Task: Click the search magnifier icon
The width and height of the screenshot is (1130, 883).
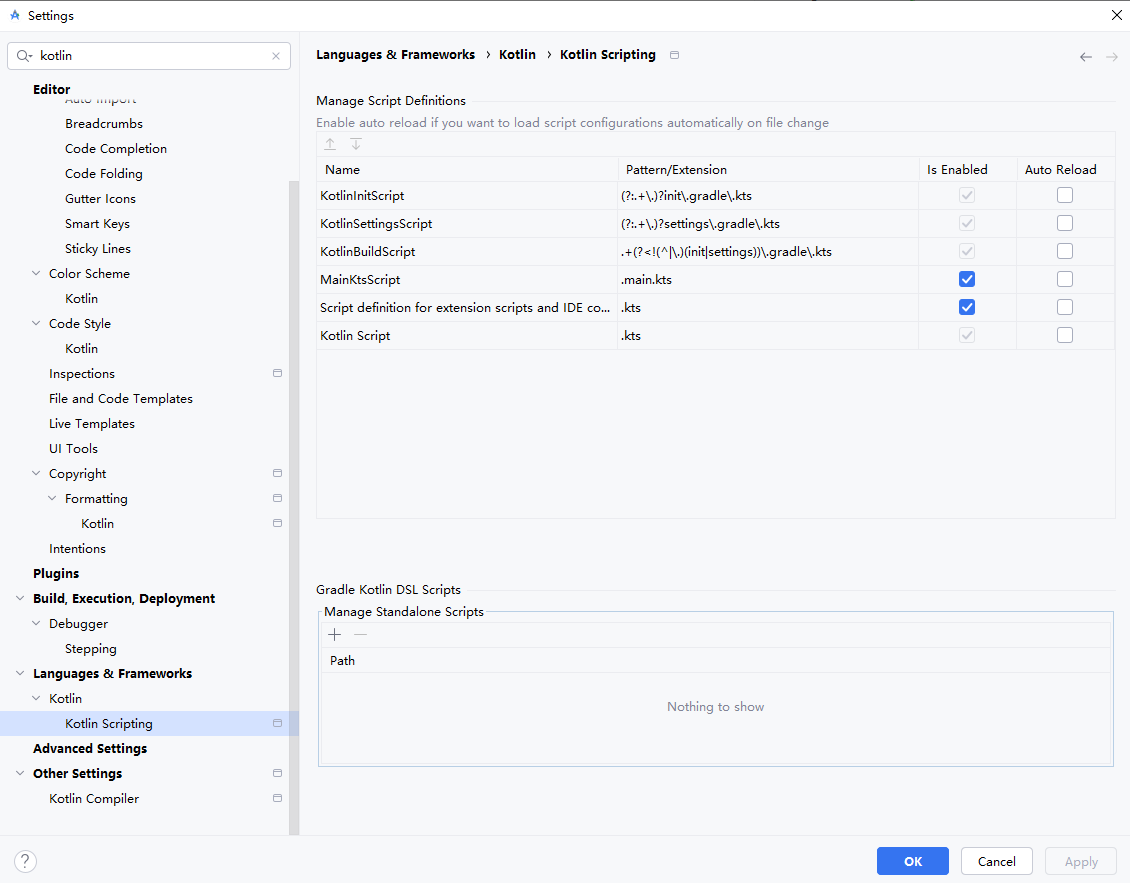Action: [x=24, y=56]
